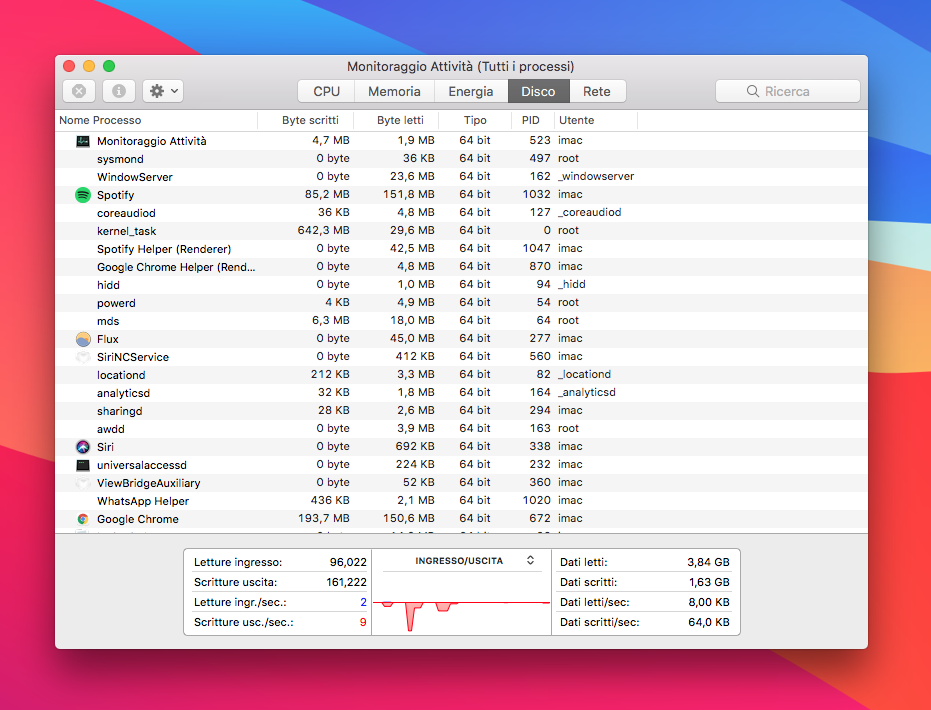The image size is (931, 710).
Task: Click the ViewBridgeAuxiliary icon
Action: 83,483
